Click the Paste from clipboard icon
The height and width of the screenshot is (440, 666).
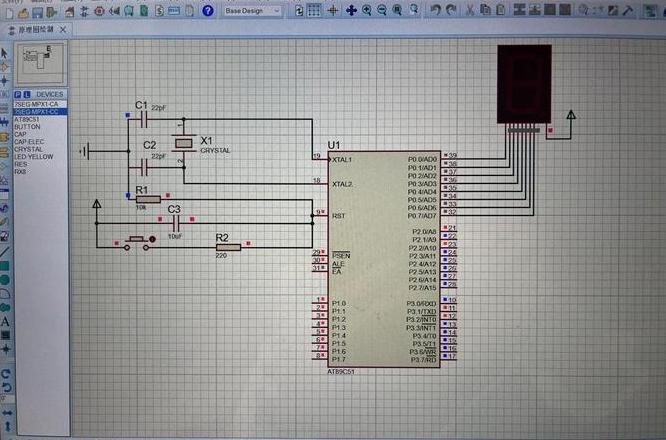click(501, 9)
